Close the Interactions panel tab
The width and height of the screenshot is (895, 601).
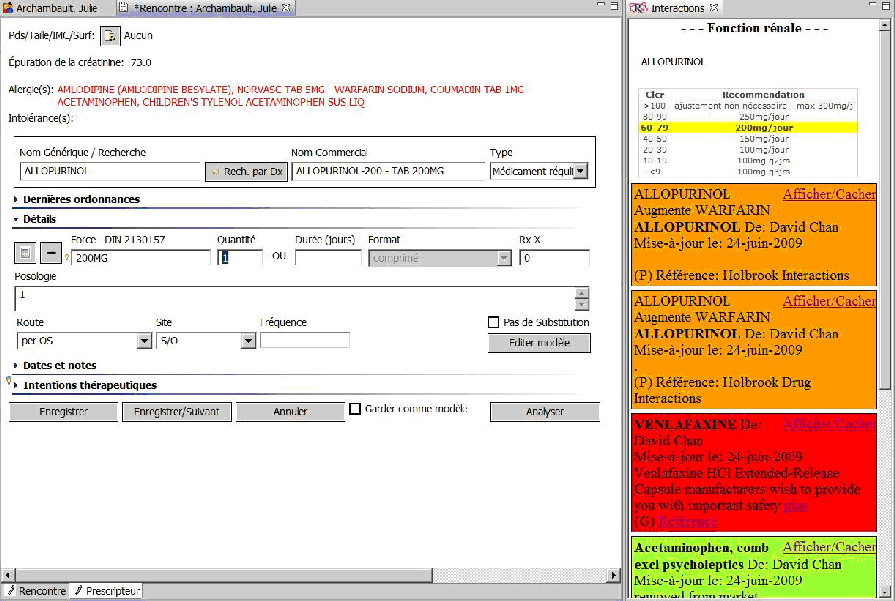[x=715, y=8]
